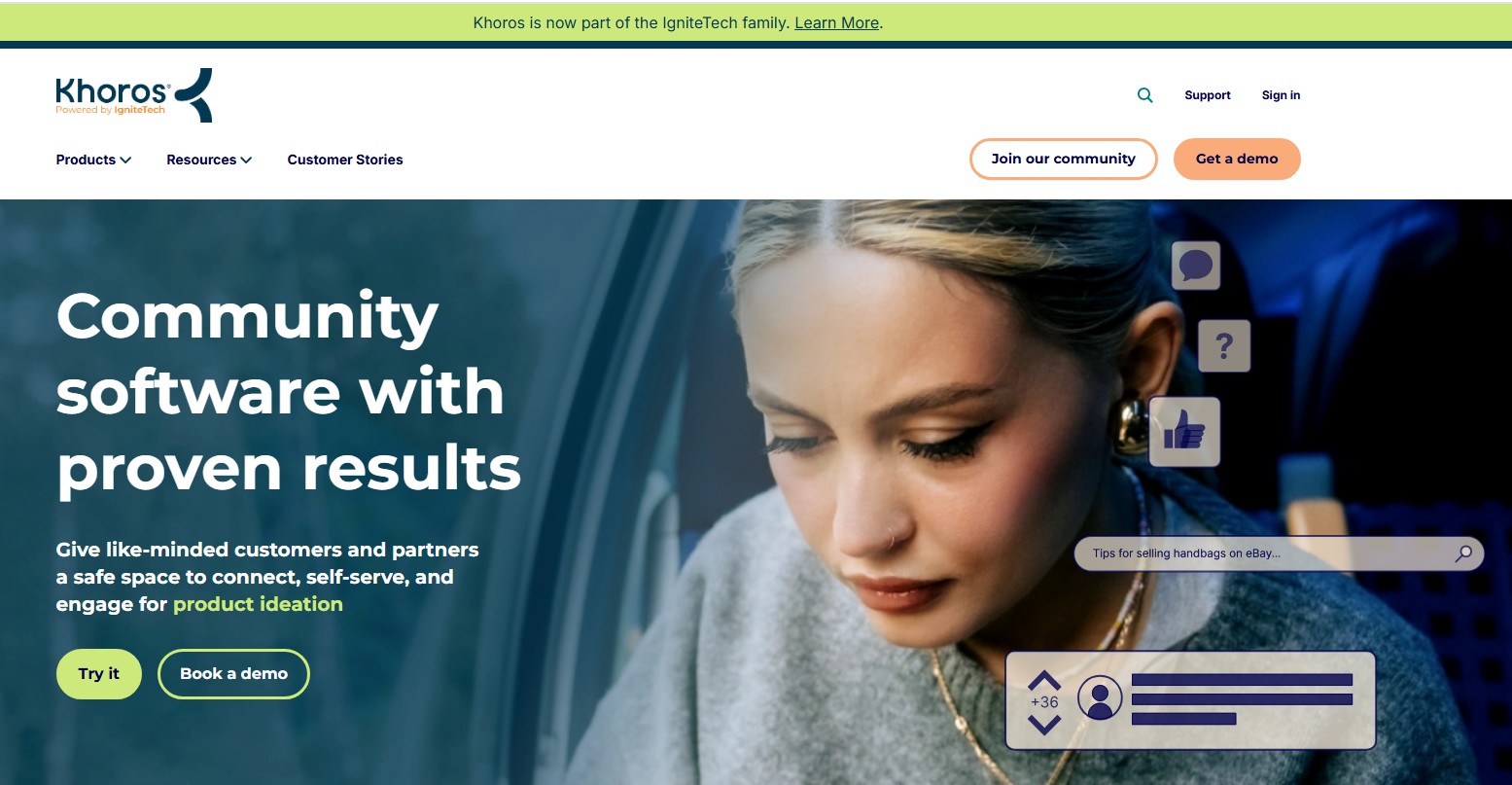Click the Join our community button
This screenshot has width=1512, height=785.
point(1064,159)
